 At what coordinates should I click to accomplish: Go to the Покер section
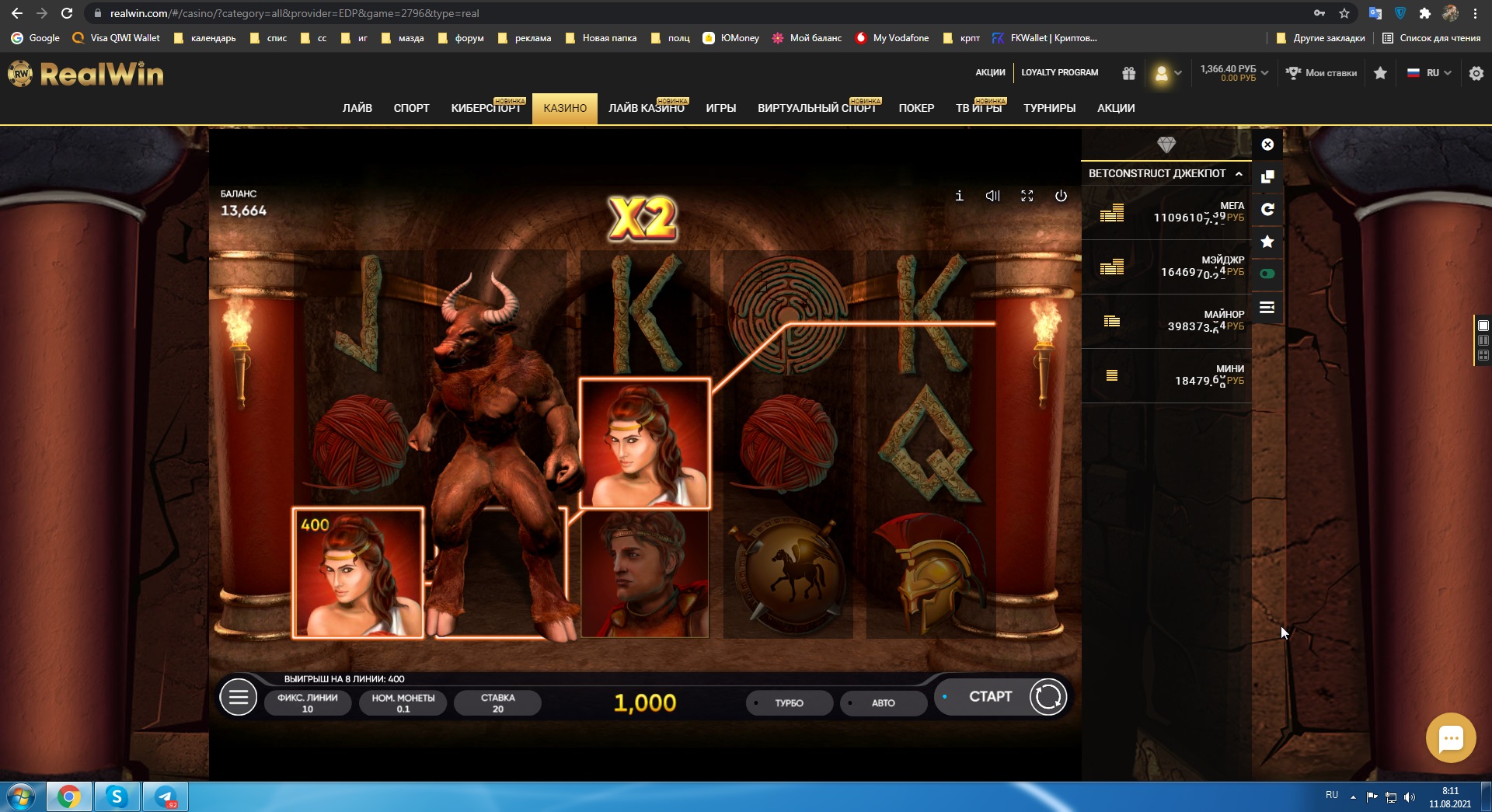click(x=916, y=108)
